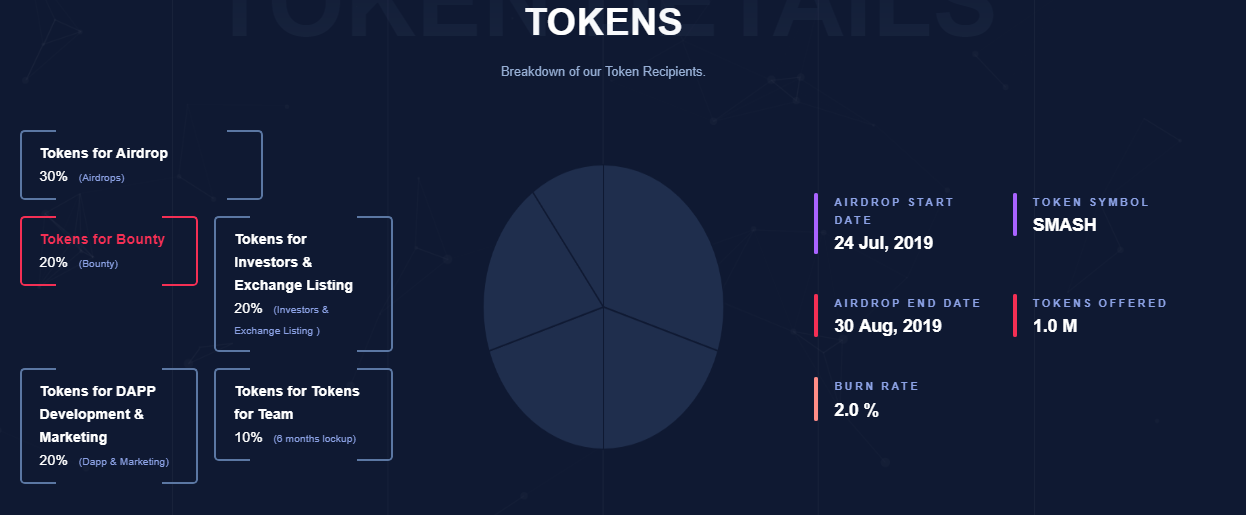Select the Tokens for Airdrop card title
1246x515 pixels.
[x=104, y=153]
